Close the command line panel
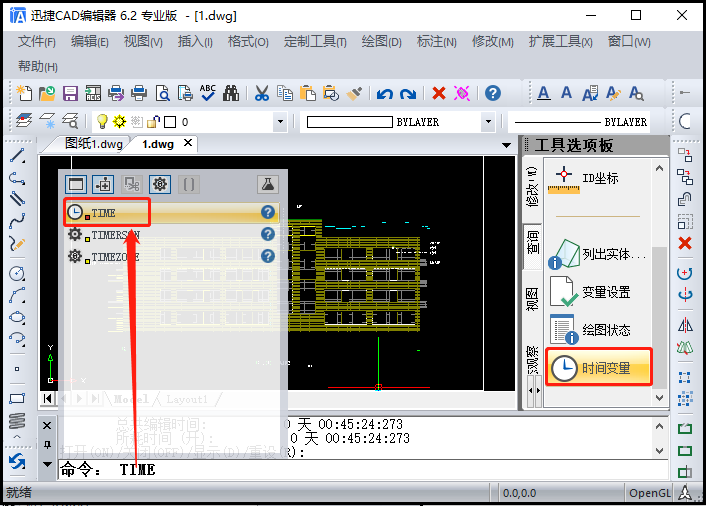 tap(47, 425)
